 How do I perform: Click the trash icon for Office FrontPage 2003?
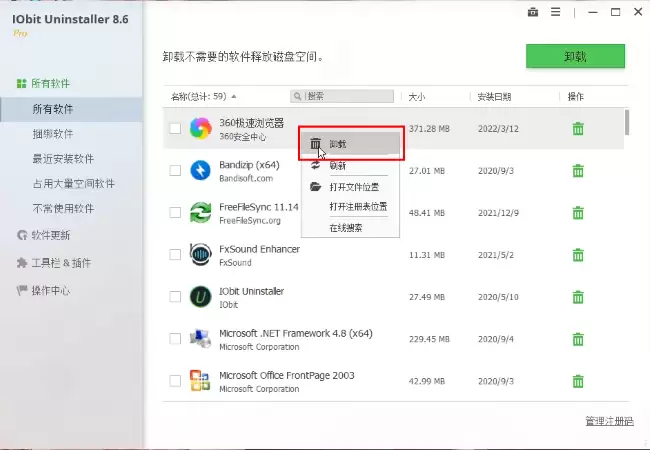578,381
